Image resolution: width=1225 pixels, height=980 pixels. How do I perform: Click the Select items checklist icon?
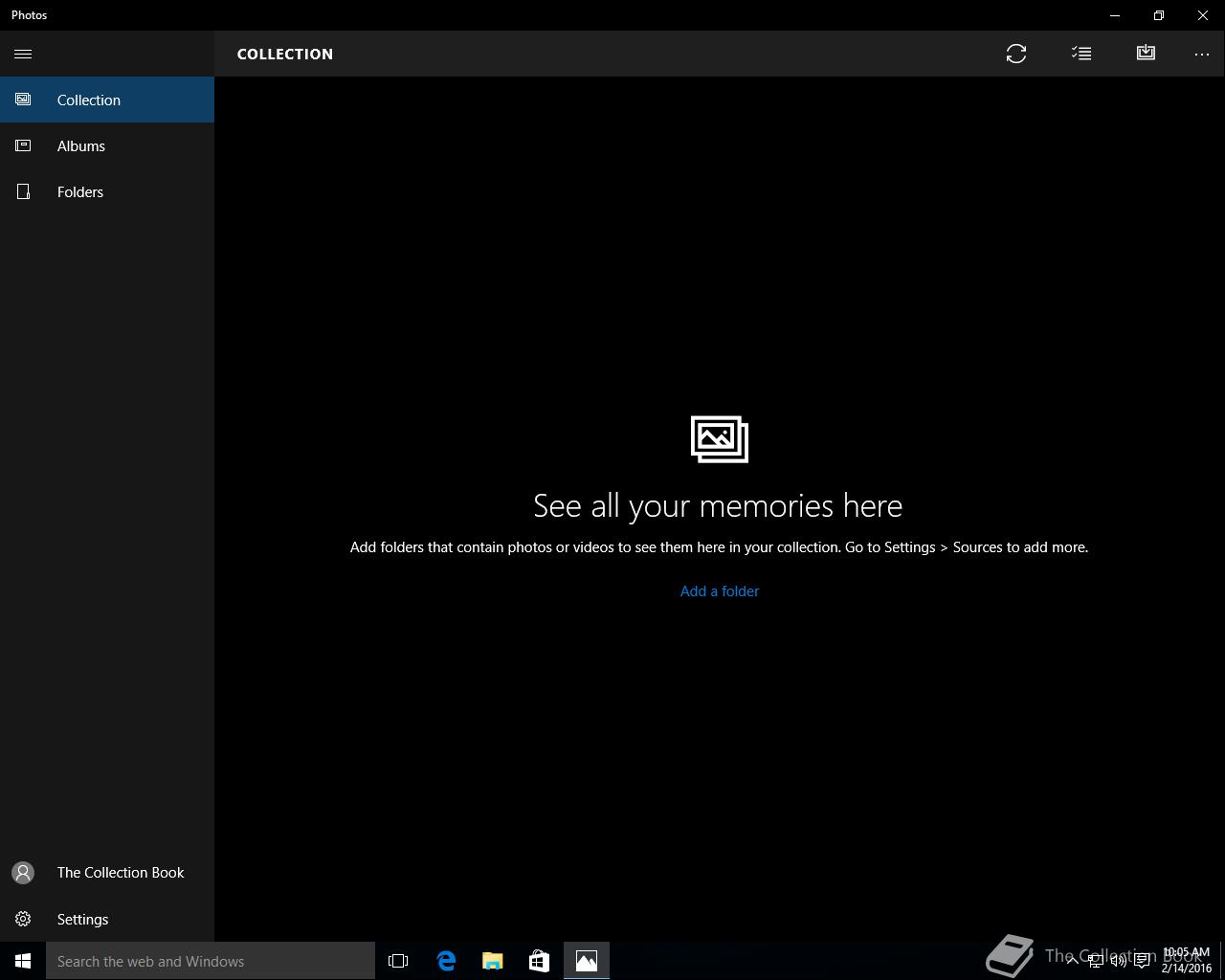tap(1081, 54)
